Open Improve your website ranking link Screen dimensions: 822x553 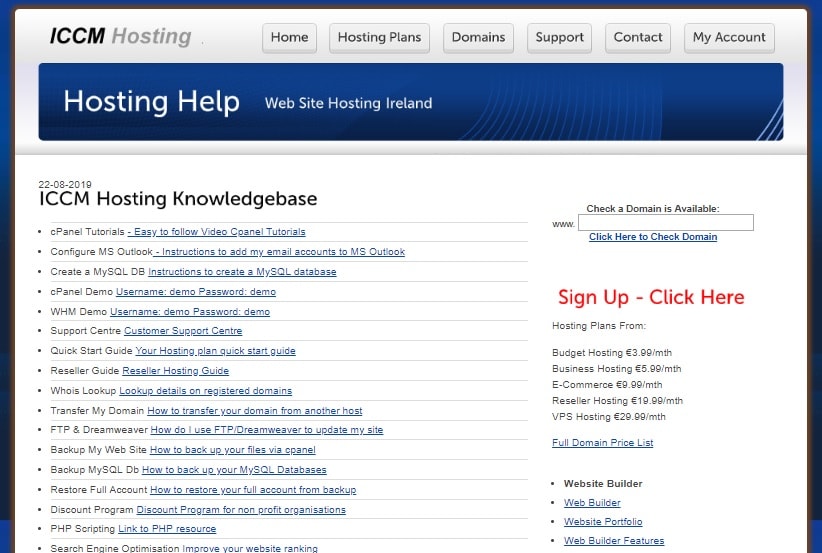click(x=250, y=548)
